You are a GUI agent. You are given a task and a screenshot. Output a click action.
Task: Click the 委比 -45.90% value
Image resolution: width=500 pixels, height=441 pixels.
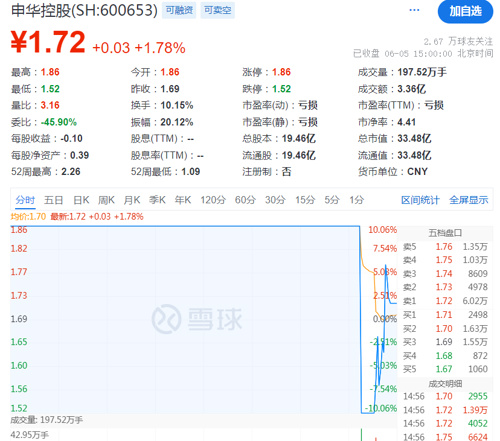pyautogui.click(x=59, y=122)
